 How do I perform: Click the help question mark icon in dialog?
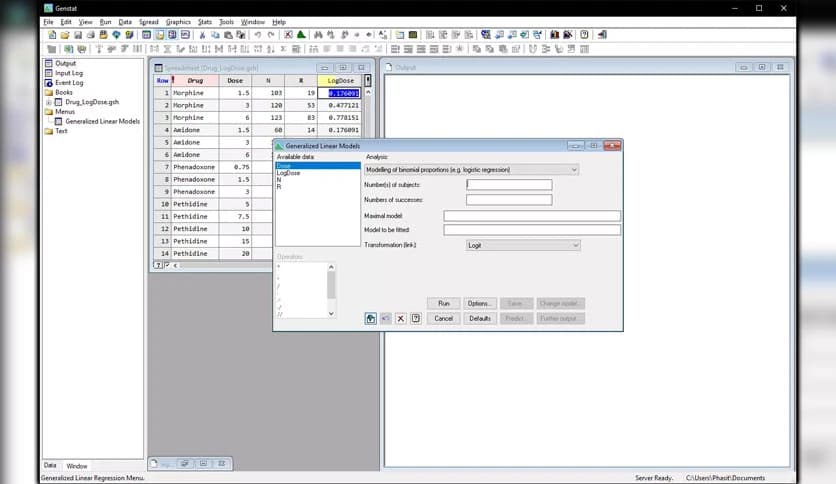(415, 318)
